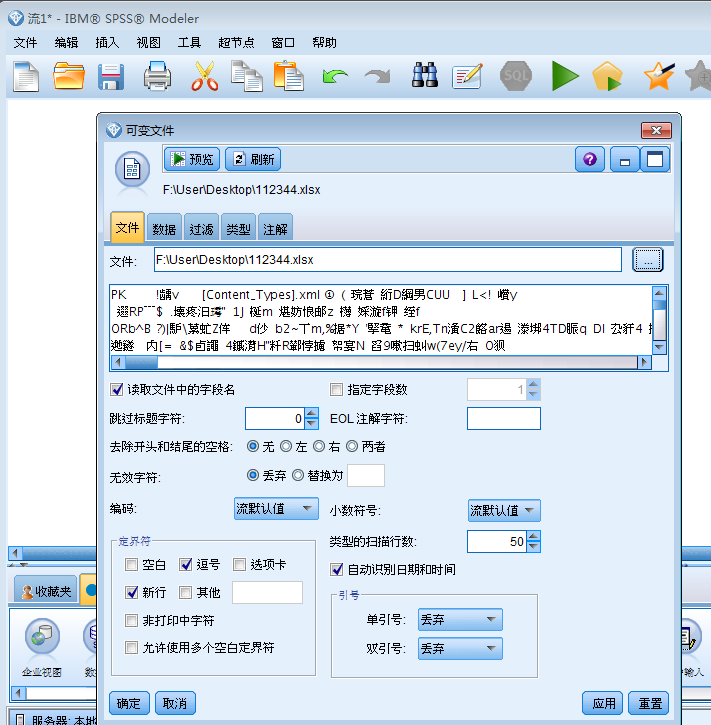Uncheck 新行 delimiter checkbox
Image resolution: width=711 pixels, height=725 pixels.
coord(131,592)
